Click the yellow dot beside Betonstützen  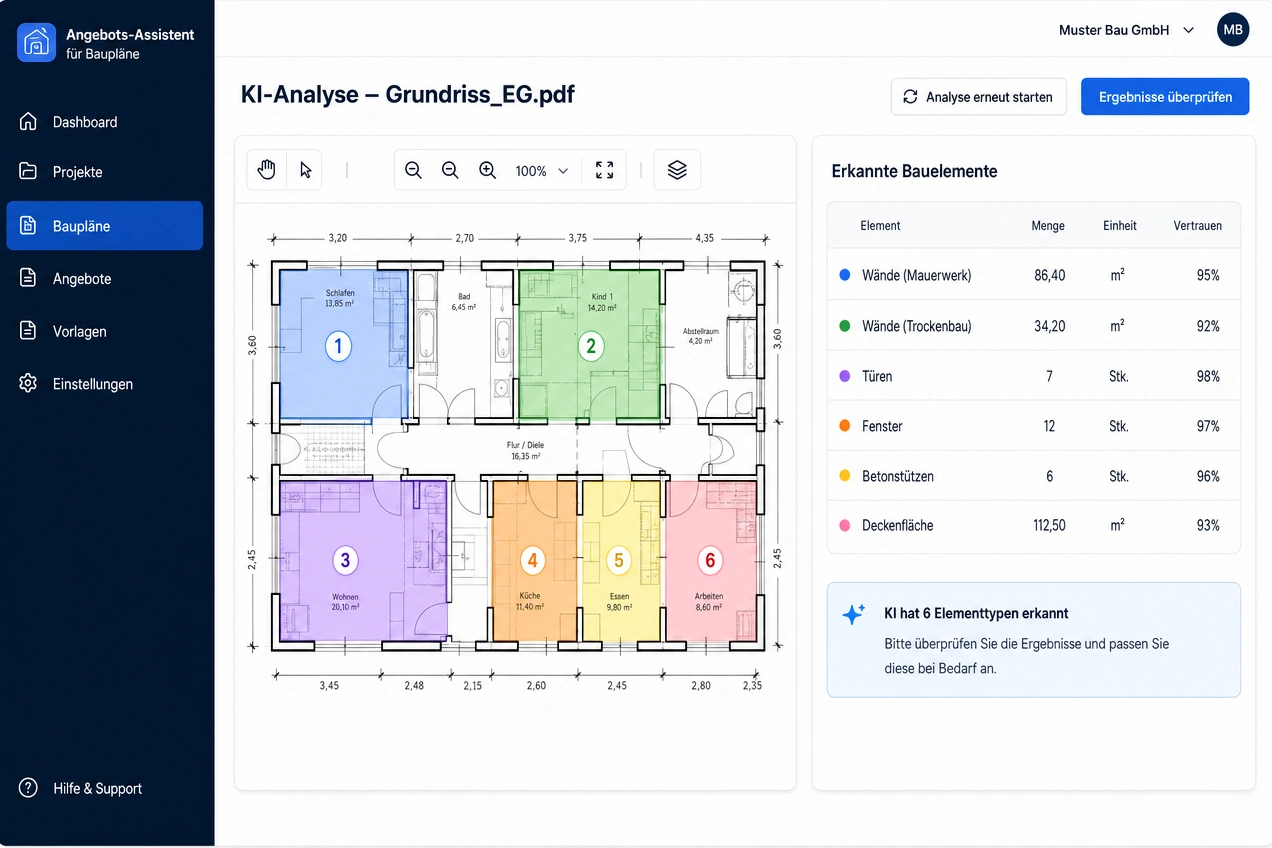click(845, 476)
